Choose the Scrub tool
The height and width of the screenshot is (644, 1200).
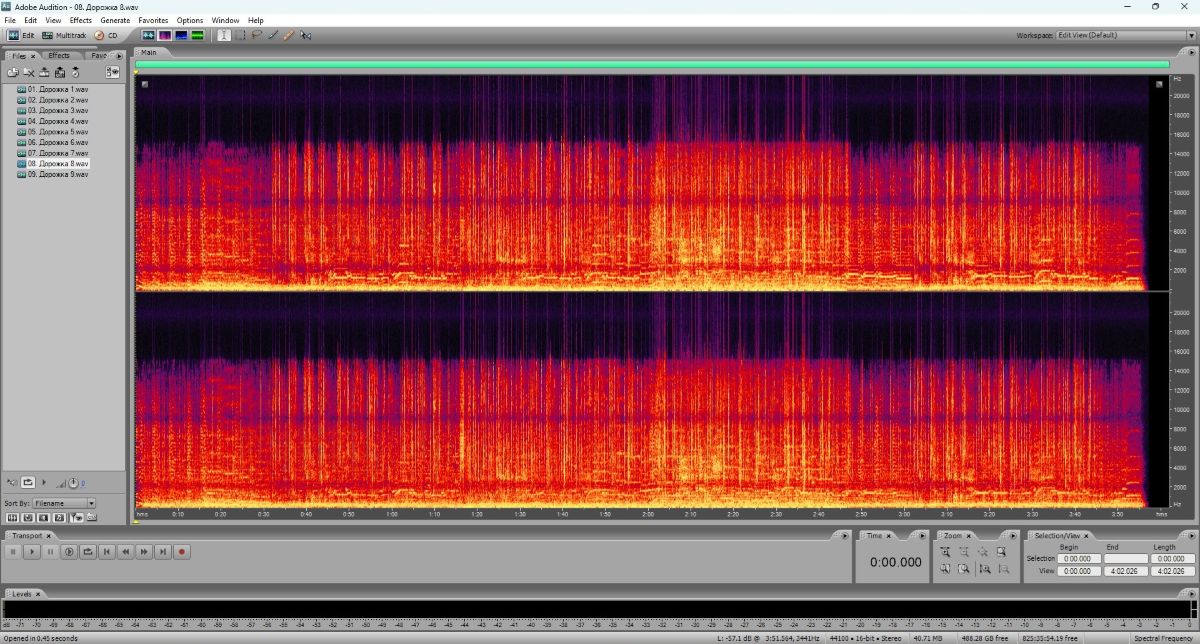pos(305,35)
